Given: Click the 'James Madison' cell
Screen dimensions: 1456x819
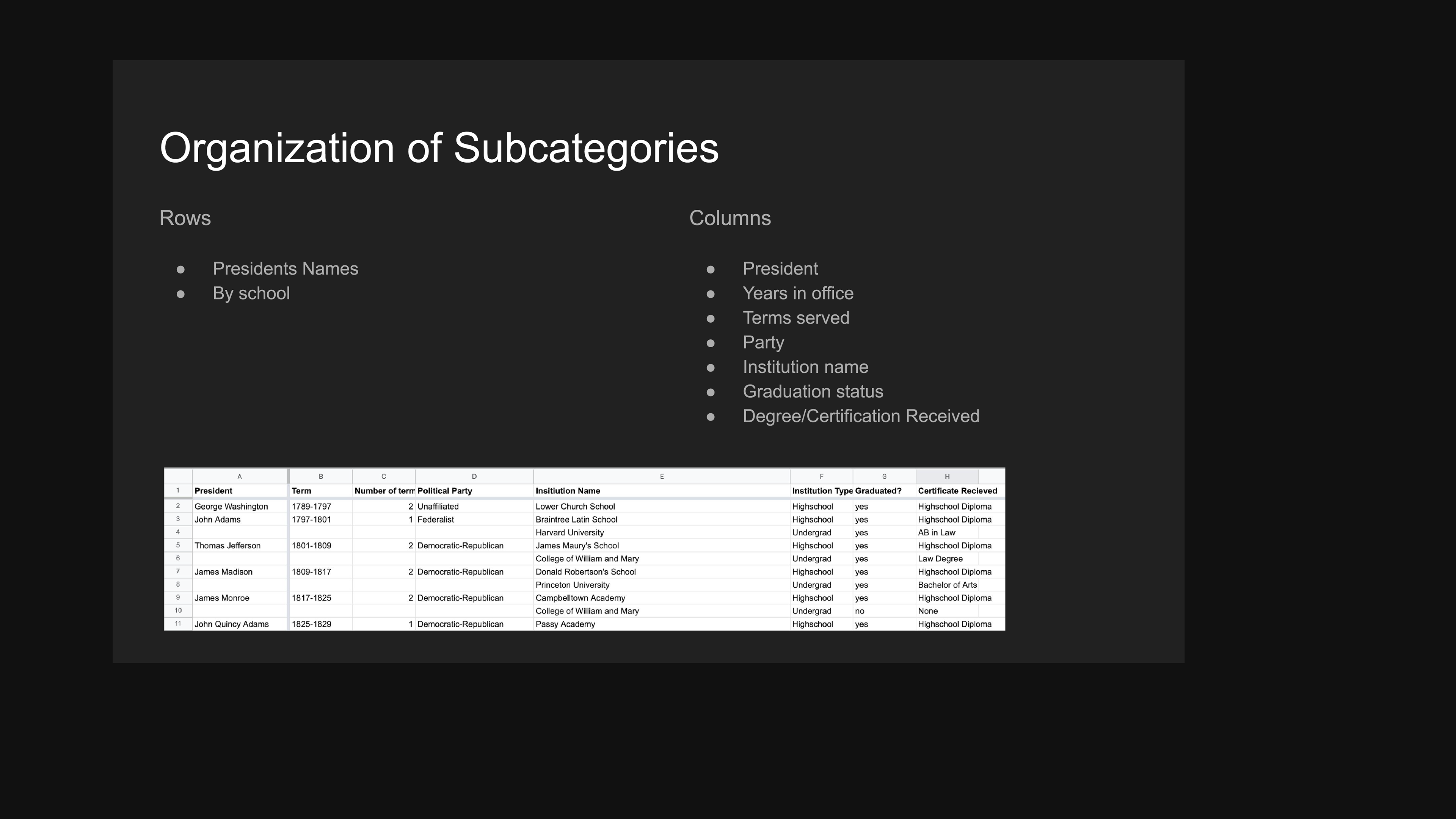Looking at the screenshot, I should (x=240, y=571).
